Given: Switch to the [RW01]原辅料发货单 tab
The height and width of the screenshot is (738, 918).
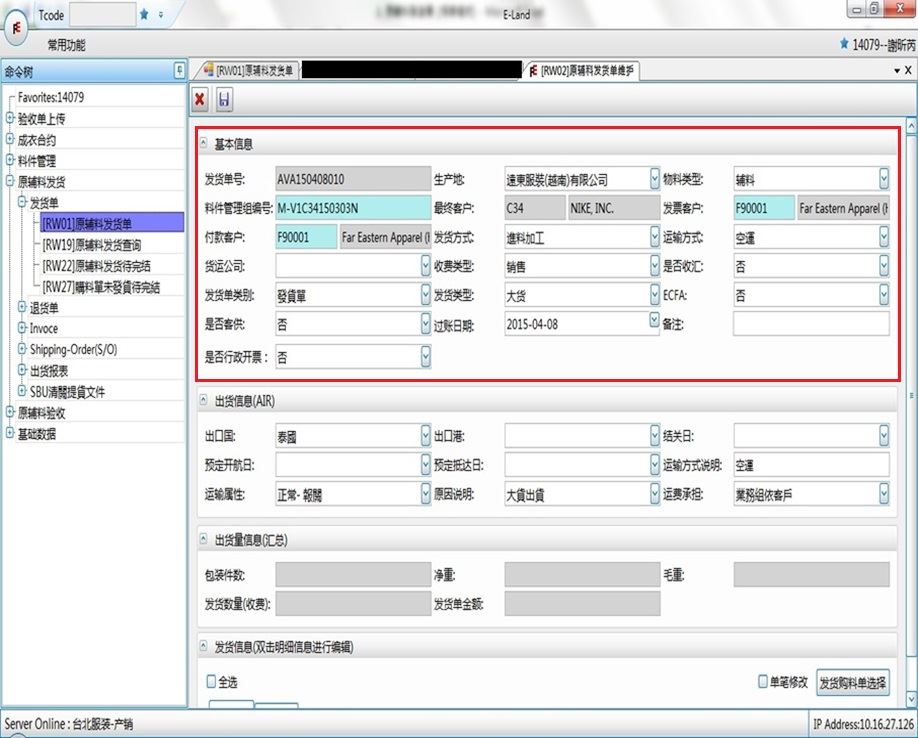Looking at the screenshot, I should pos(248,71).
